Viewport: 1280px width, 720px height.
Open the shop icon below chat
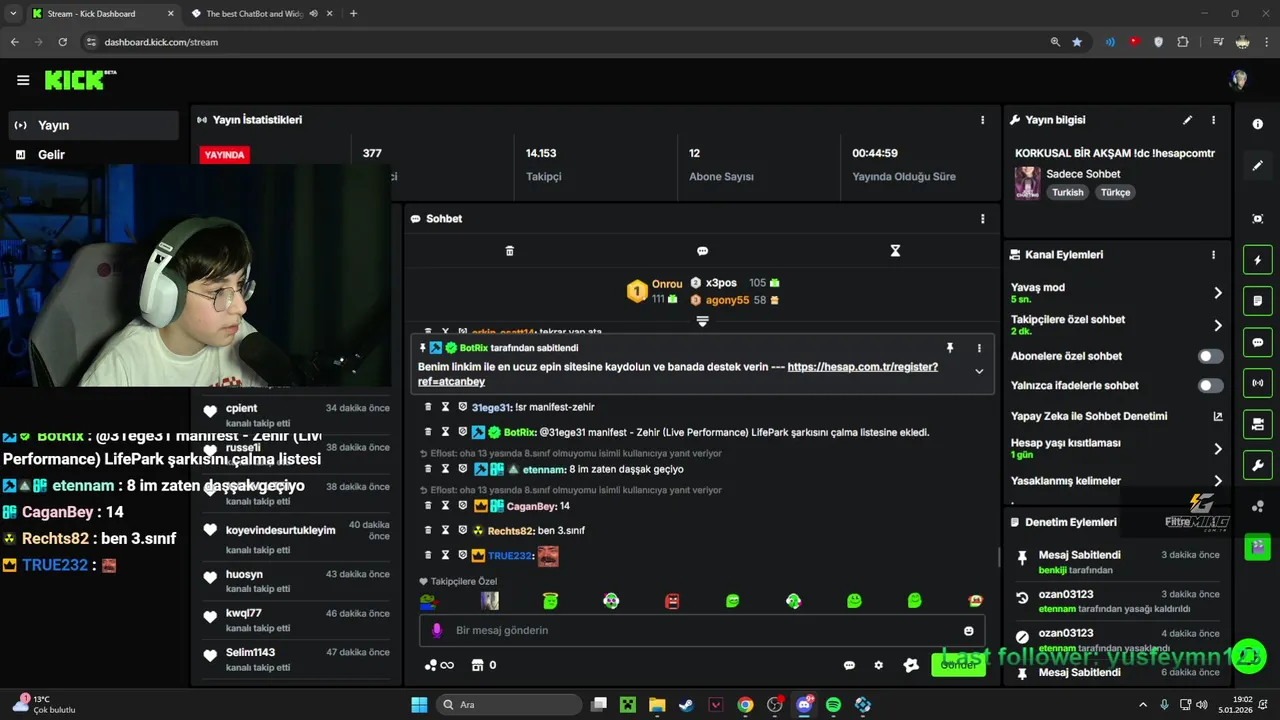(x=477, y=665)
